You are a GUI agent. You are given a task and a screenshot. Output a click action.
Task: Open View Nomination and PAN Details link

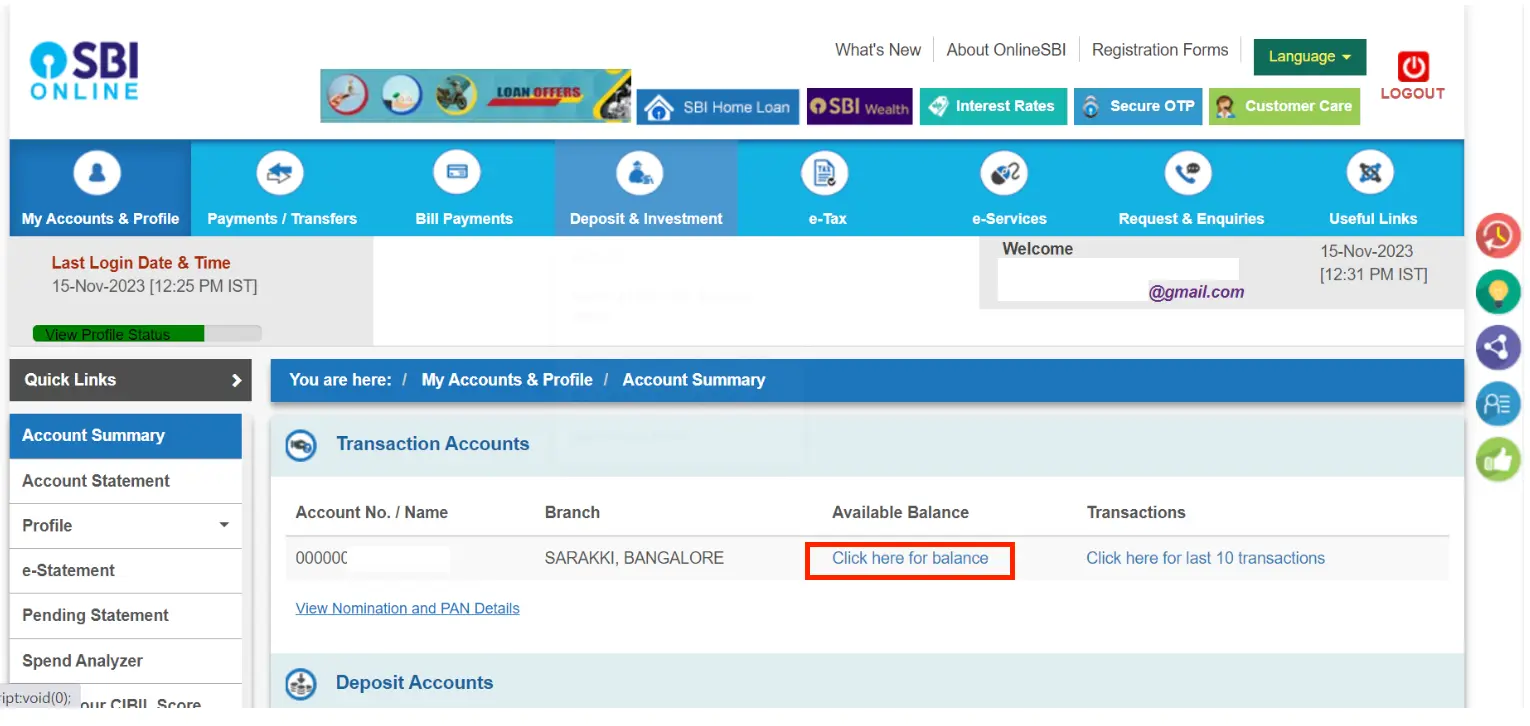[x=408, y=608]
